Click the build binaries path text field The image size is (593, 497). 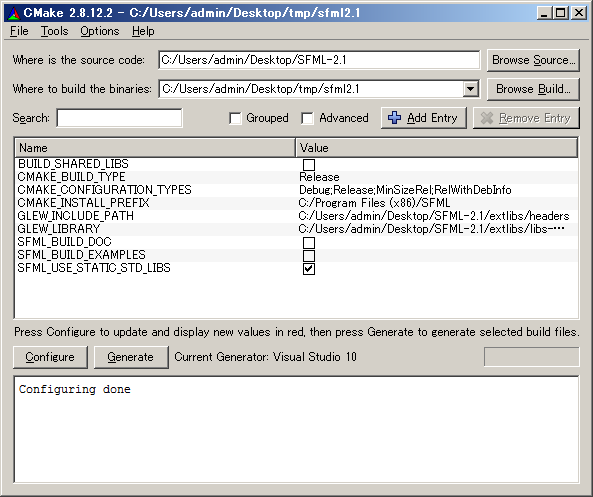(x=312, y=89)
